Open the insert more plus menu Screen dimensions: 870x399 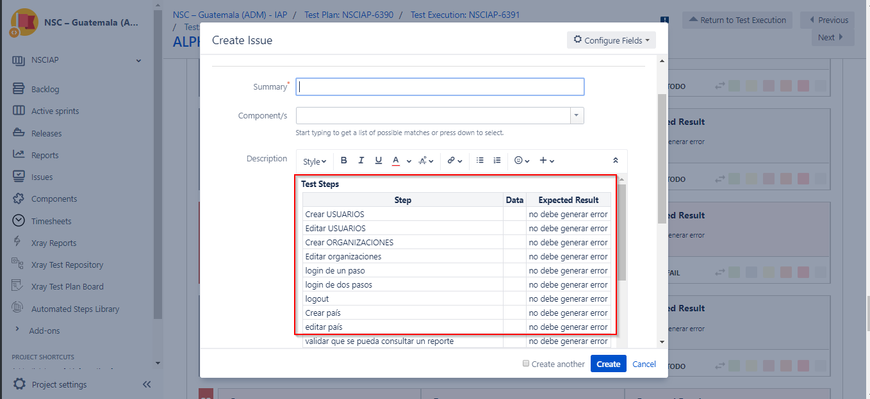pyautogui.click(x=547, y=160)
